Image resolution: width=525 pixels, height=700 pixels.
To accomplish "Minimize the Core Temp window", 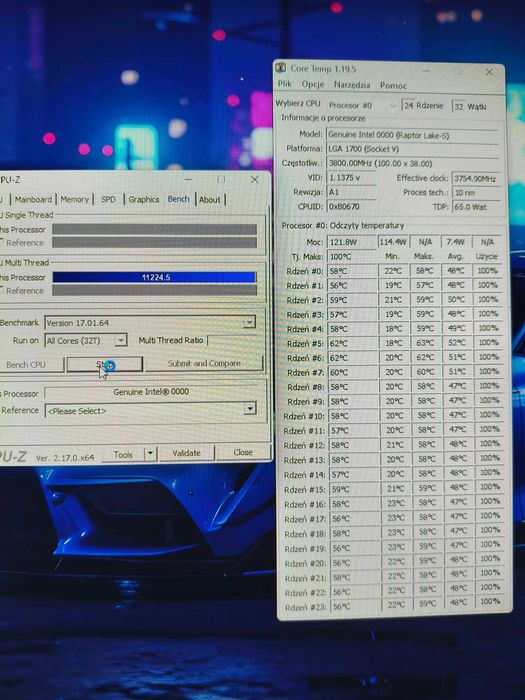I will click(x=426, y=71).
